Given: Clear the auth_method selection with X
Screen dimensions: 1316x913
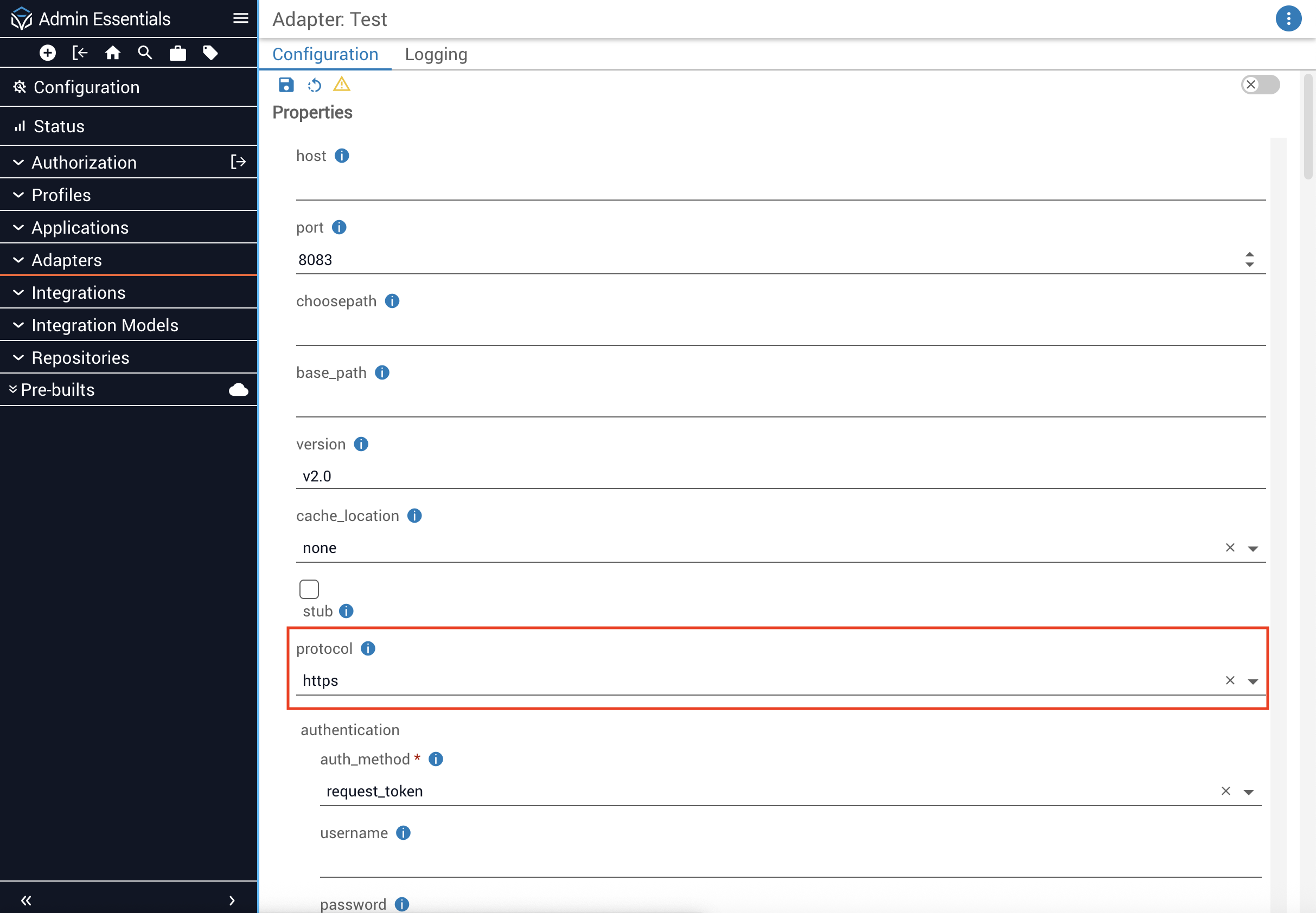Looking at the screenshot, I should [1225, 791].
